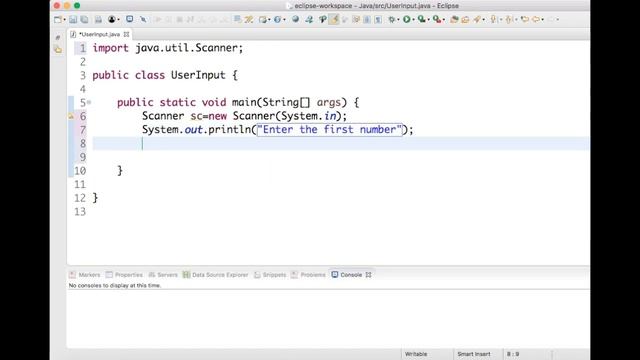Open the External Tools dropdown arrow
Viewport: 640px width, 360px height.
(444, 20)
